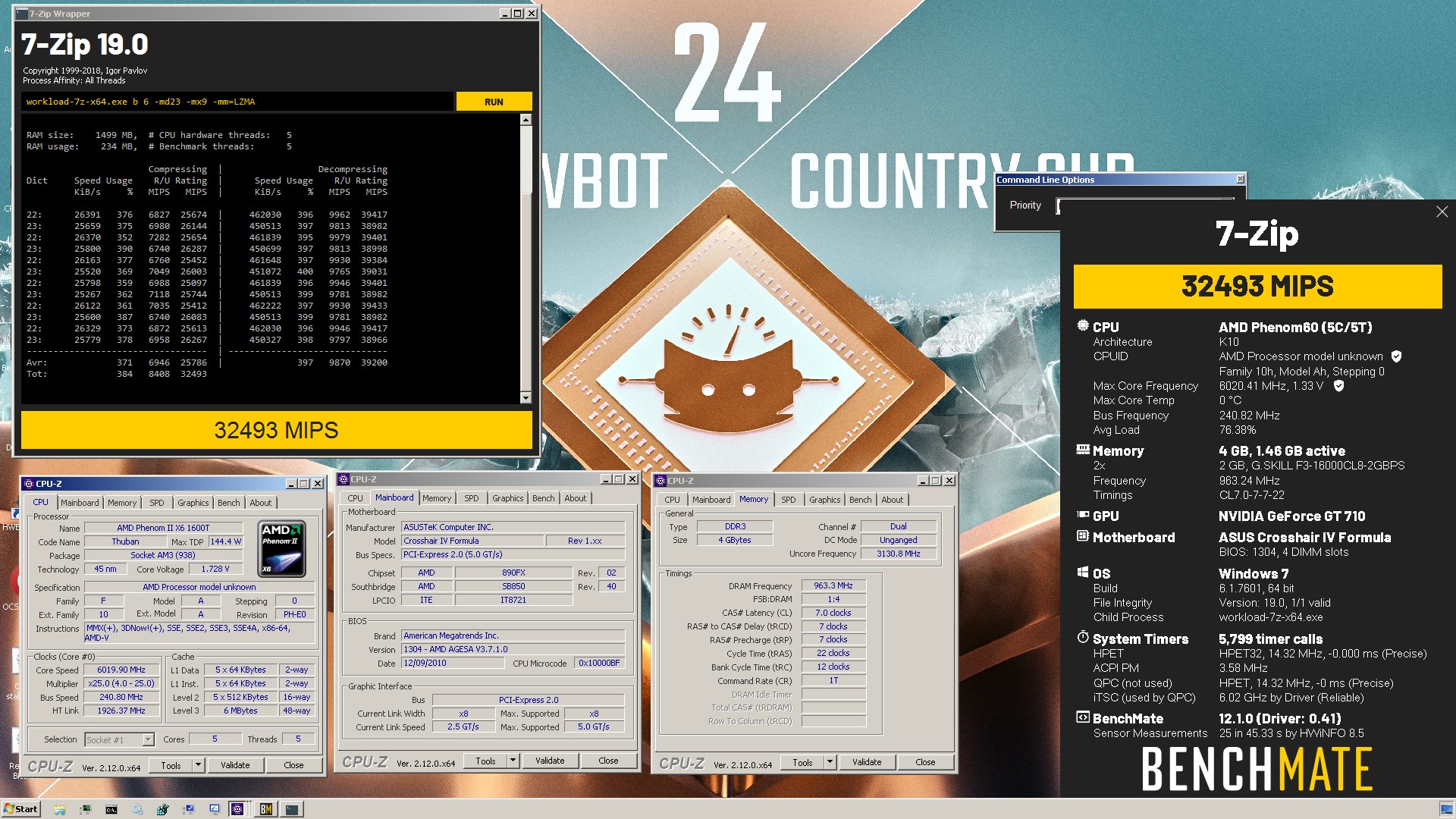
Task: Open Bench tab in CPU-Z CPU window
Action: pyautogui.click(x=228, y=503)
